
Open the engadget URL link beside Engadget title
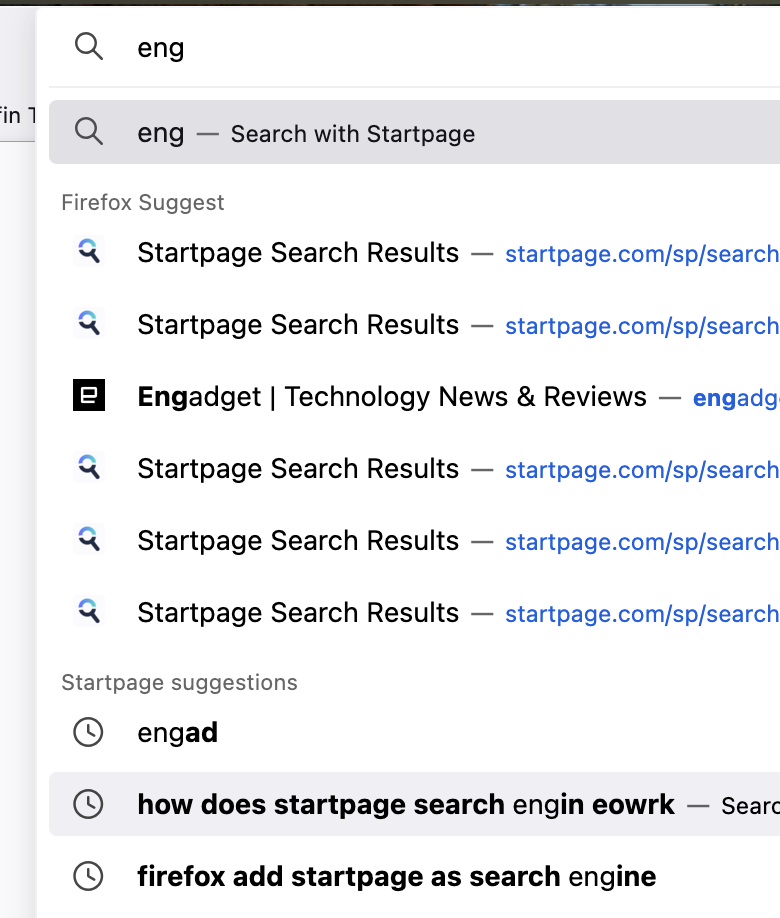point(736,398)
